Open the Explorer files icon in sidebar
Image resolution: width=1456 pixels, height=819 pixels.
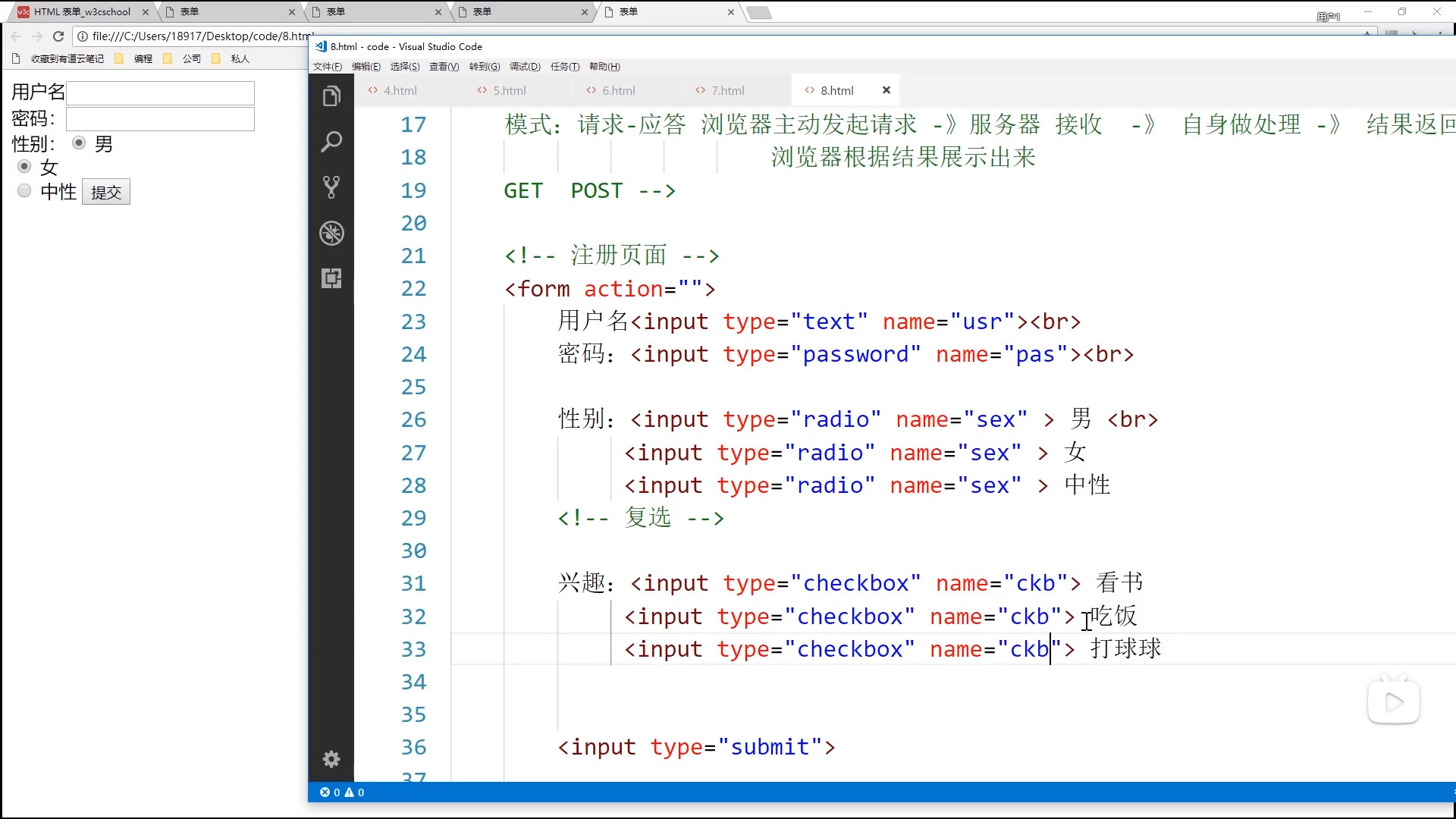[331, 96]
